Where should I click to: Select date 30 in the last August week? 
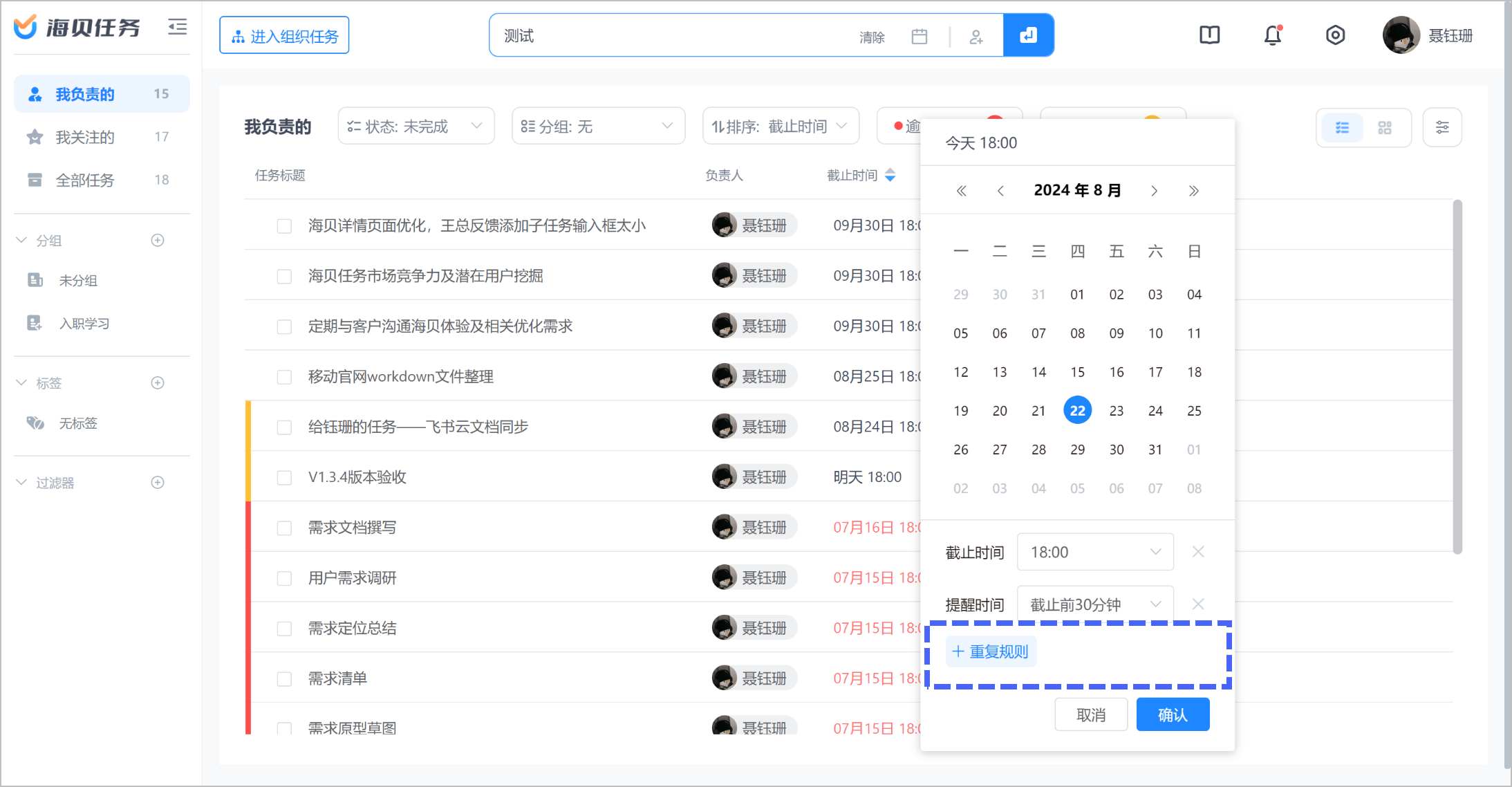[1117, 450]
